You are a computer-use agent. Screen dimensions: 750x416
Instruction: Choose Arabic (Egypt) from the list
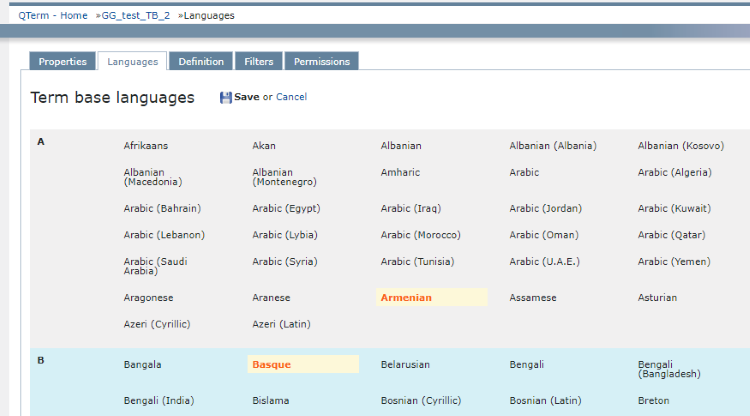point(285,209)
